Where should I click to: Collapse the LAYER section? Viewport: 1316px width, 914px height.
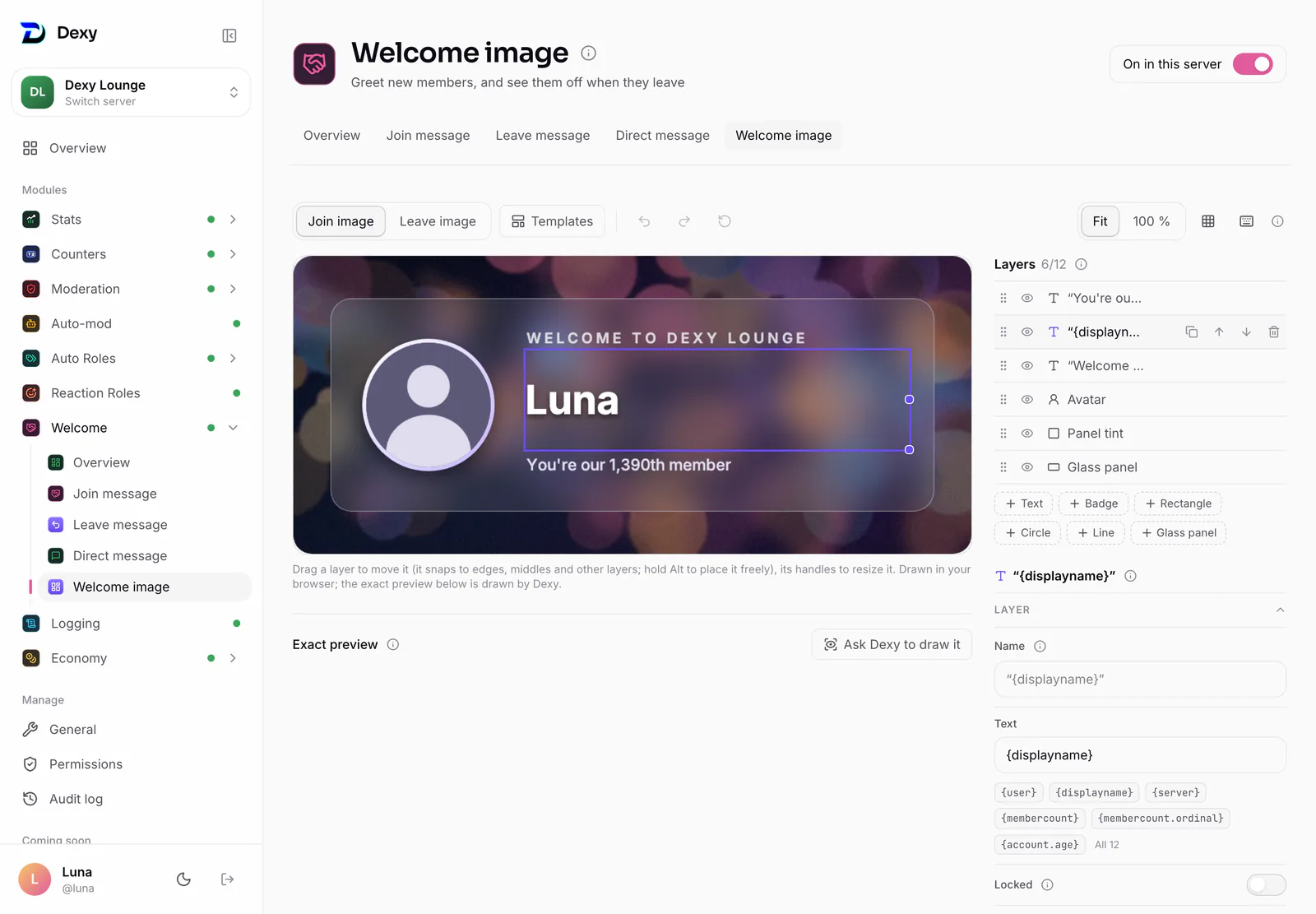point(1280,610)
